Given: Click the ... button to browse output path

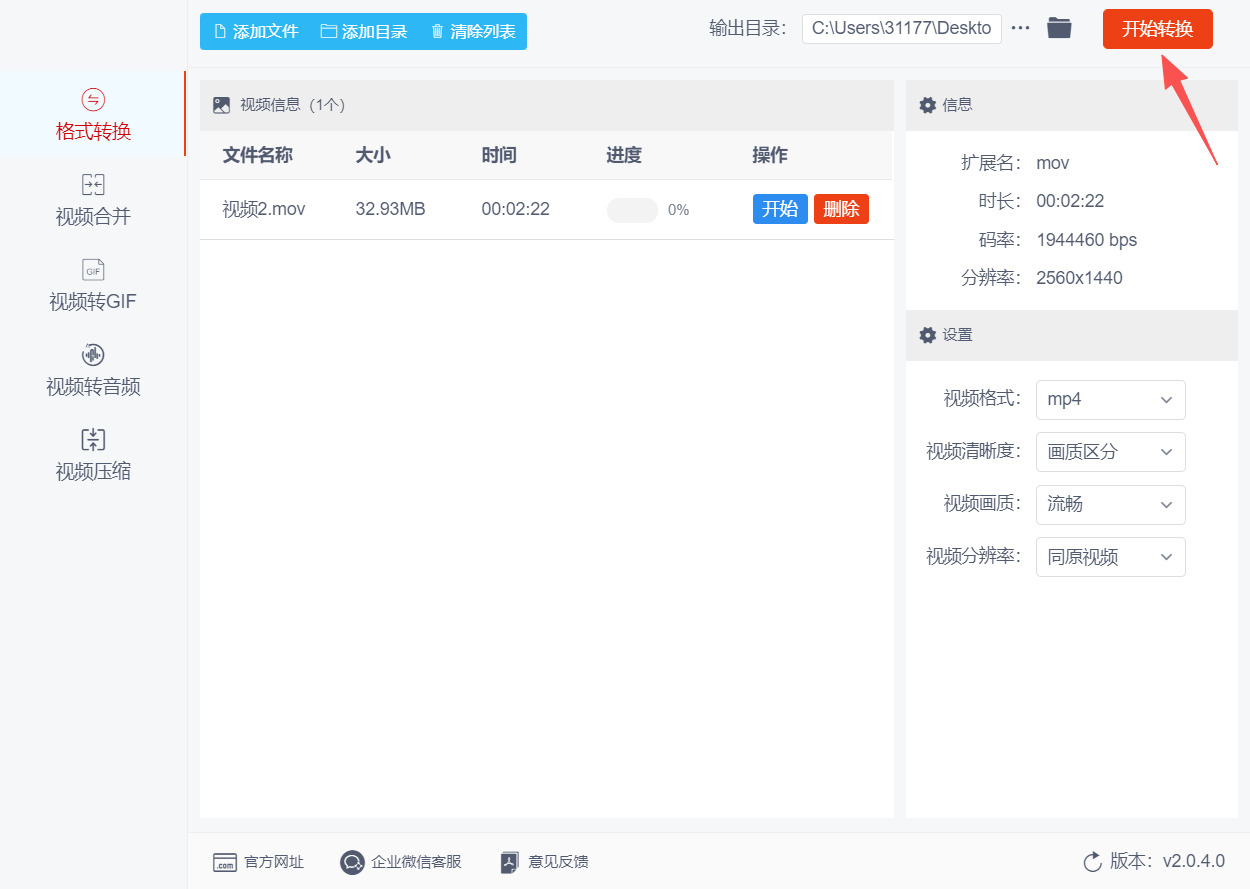Looking at the screenshot, I should (x=1020, y=28).
